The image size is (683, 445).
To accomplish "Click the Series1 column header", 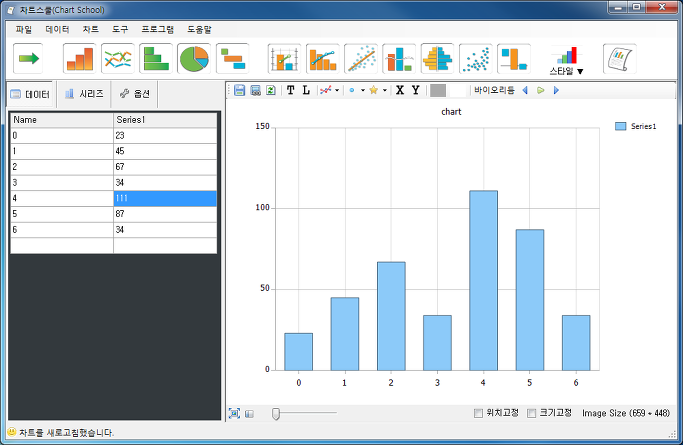I will (x=165, y=120).
